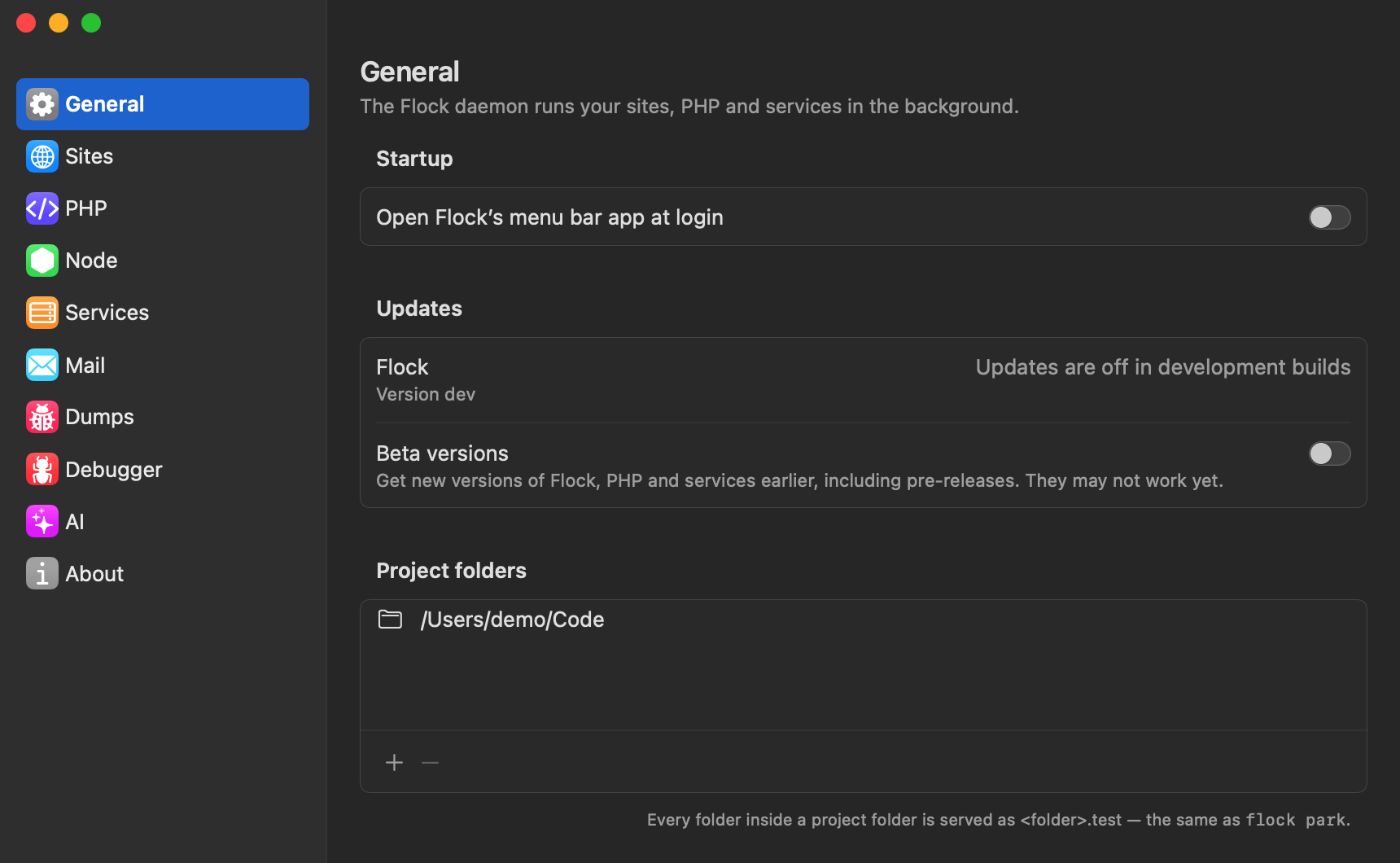This screenshot has height=863, width=1400.
Task: Click the AI sparkles icon
Action: (42, 521)
